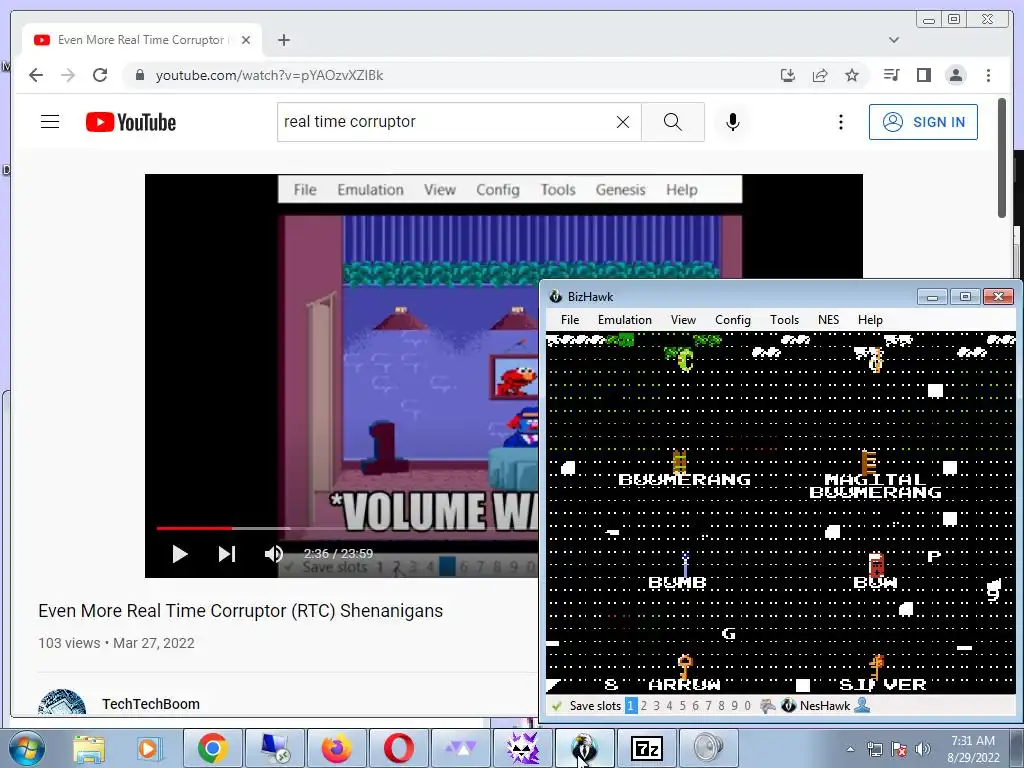
Task: Open BizHawk's Tools menu
Action: coord(784,319)
